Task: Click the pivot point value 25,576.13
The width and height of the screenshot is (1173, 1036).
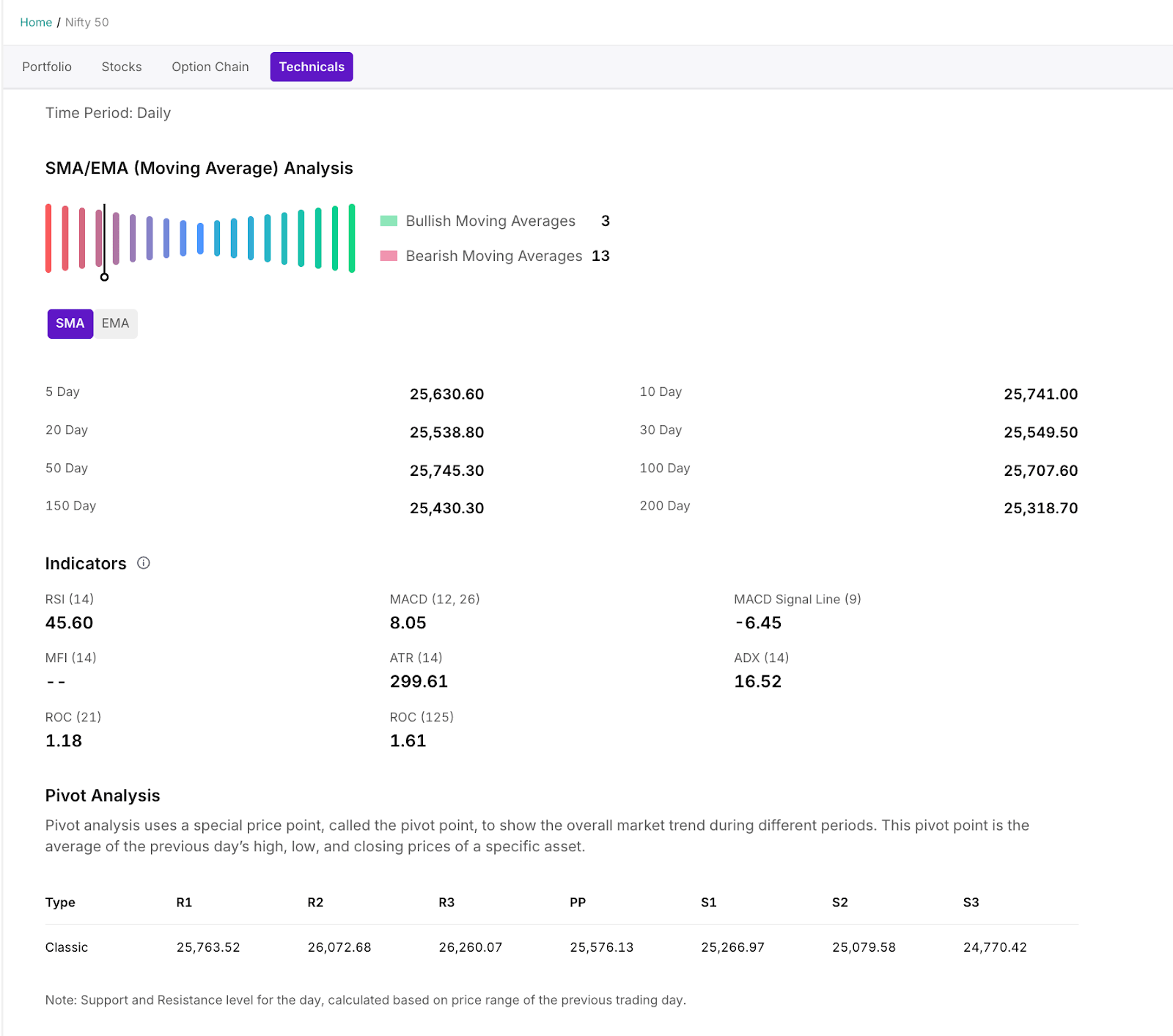Action: pyautogui.click(x=601, y=947)
